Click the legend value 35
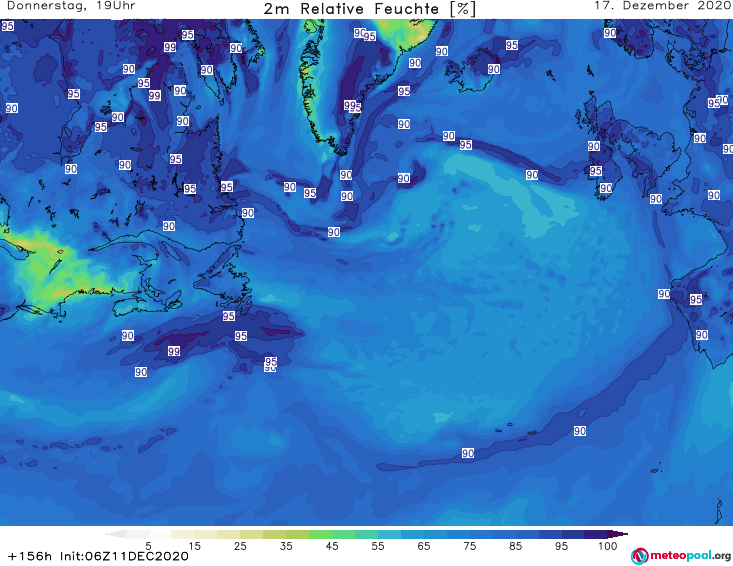733x566 pixels. 286,546
